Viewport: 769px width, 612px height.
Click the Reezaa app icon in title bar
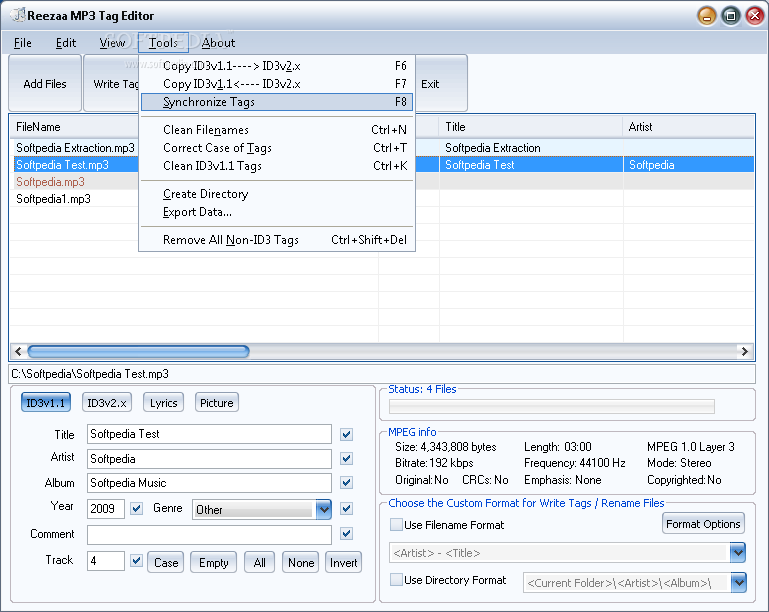point(18,15)
